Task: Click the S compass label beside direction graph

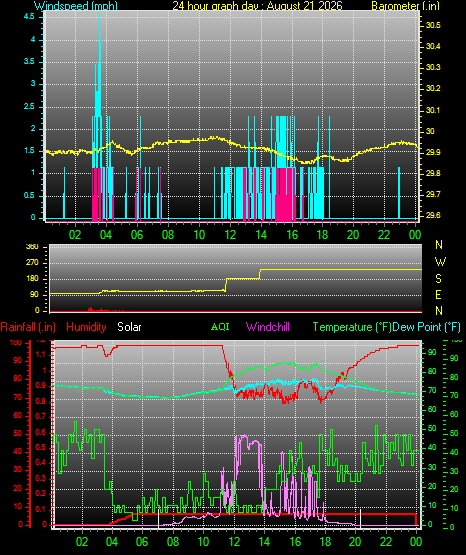Action: pyautogui.click(x=438, y=279)
